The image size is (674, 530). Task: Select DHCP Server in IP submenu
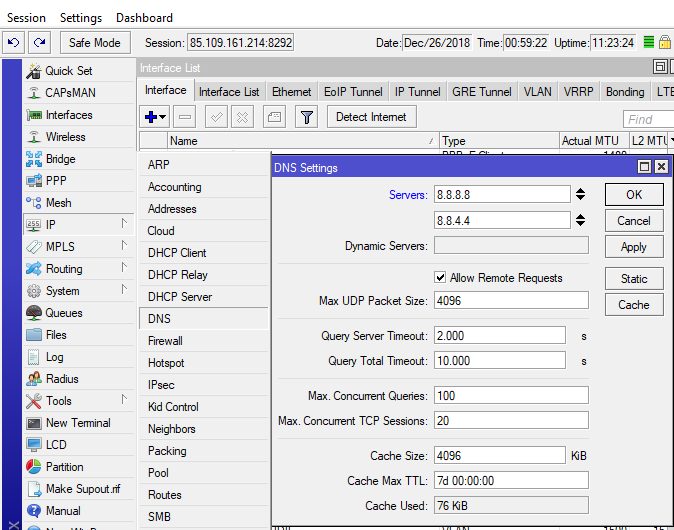pos(204,297)
